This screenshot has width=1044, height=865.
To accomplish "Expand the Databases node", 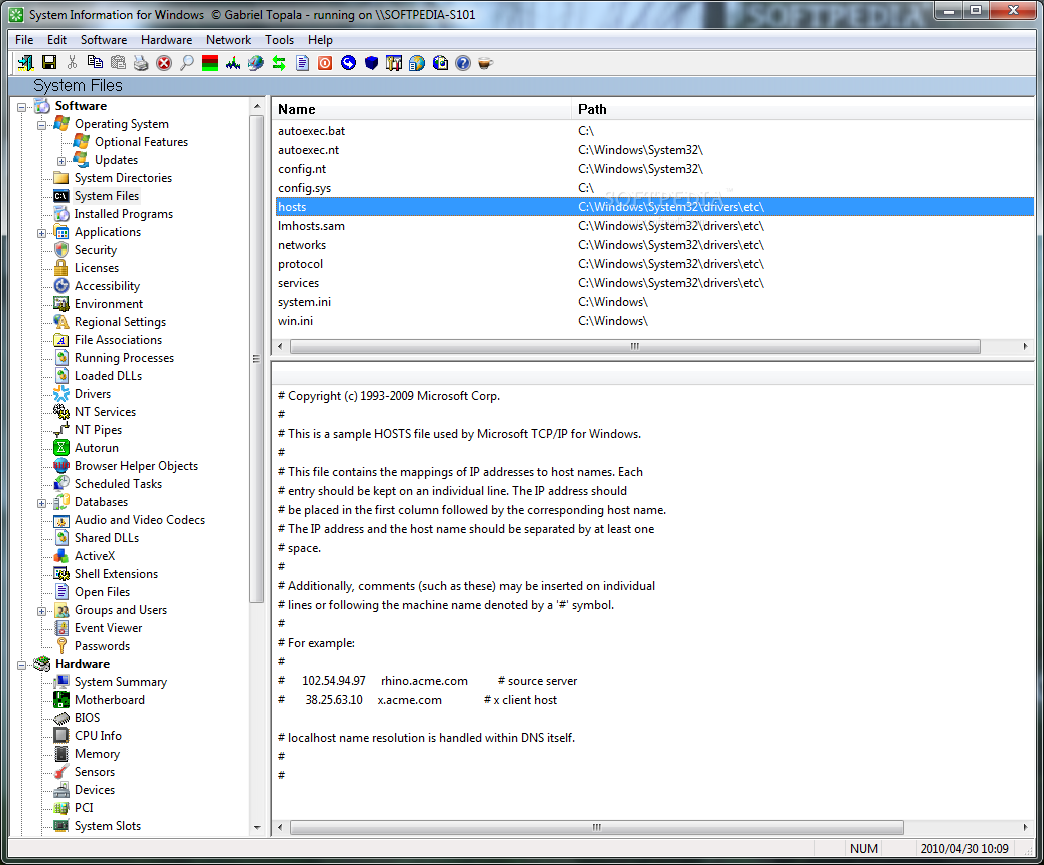I will (x=41, y=502).
